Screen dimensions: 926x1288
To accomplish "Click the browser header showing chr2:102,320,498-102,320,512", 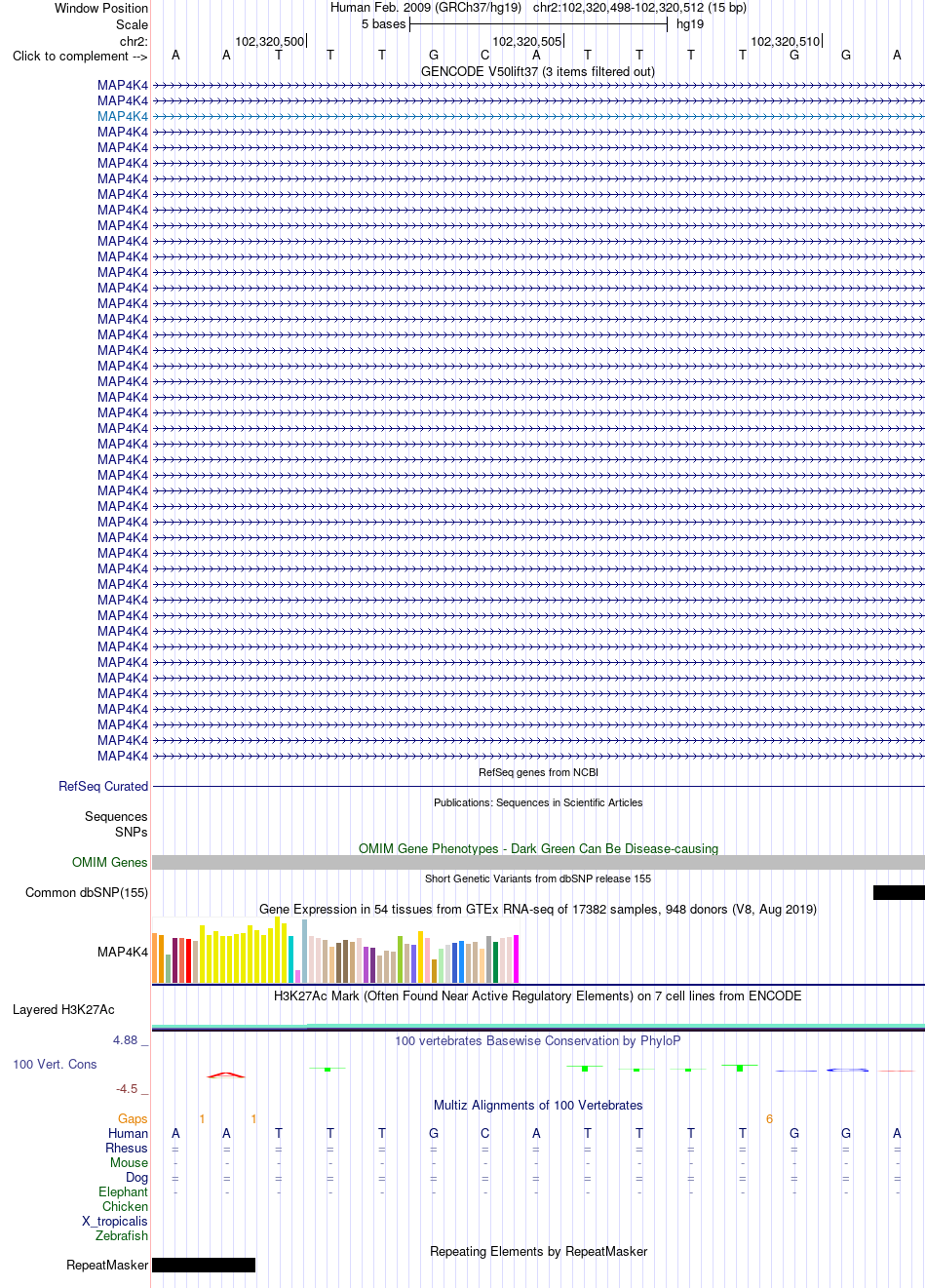I will click(538, 7).
